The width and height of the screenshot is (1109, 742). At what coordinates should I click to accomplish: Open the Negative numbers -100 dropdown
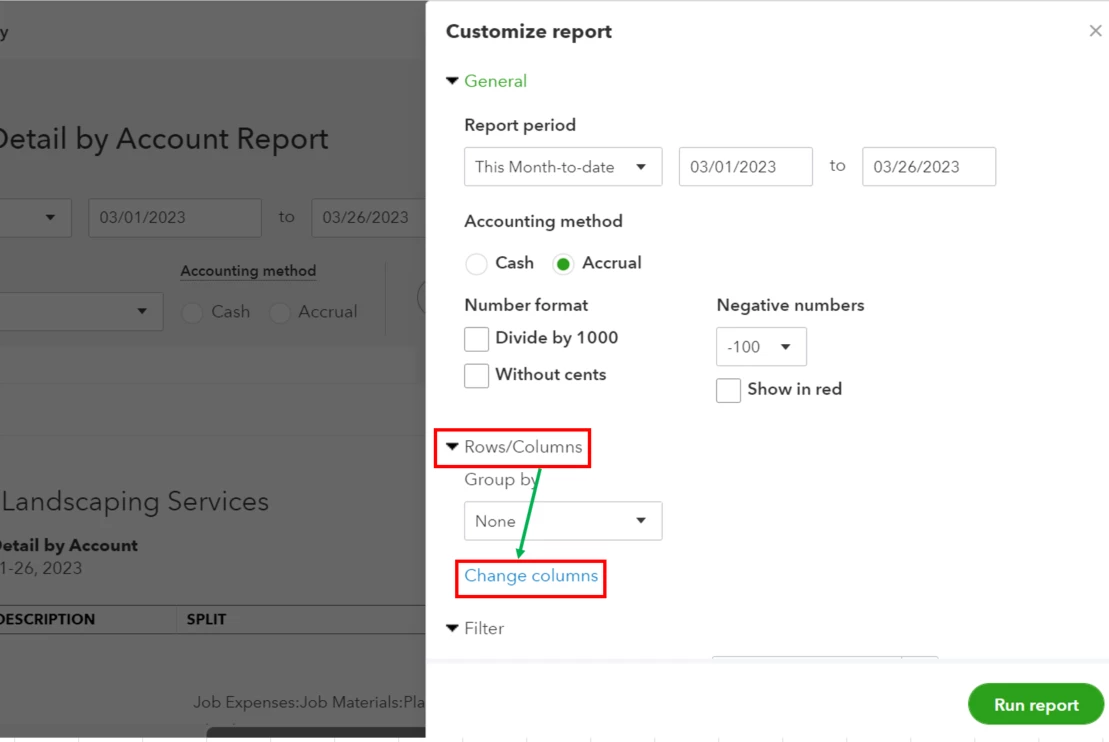click(761, 347)
